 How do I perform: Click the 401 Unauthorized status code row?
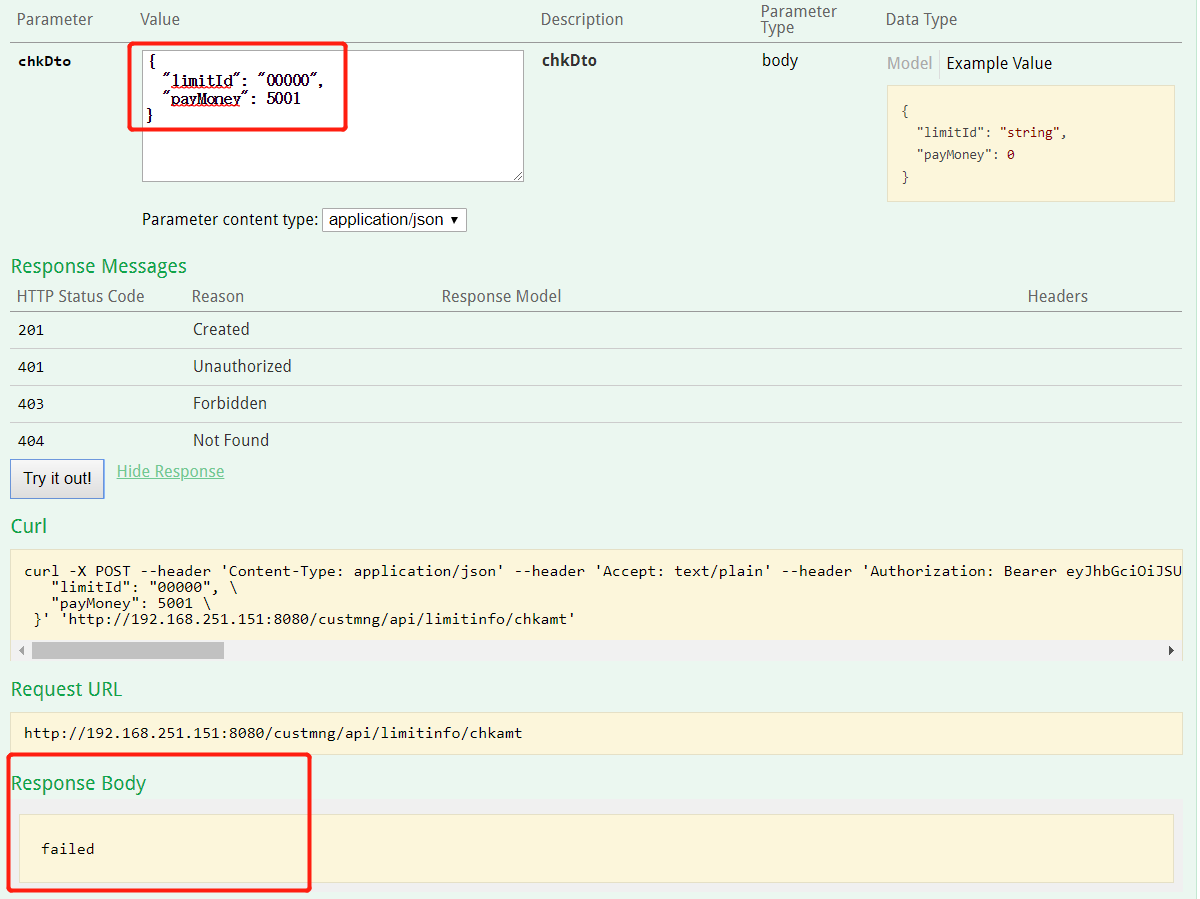coord(31,366)
